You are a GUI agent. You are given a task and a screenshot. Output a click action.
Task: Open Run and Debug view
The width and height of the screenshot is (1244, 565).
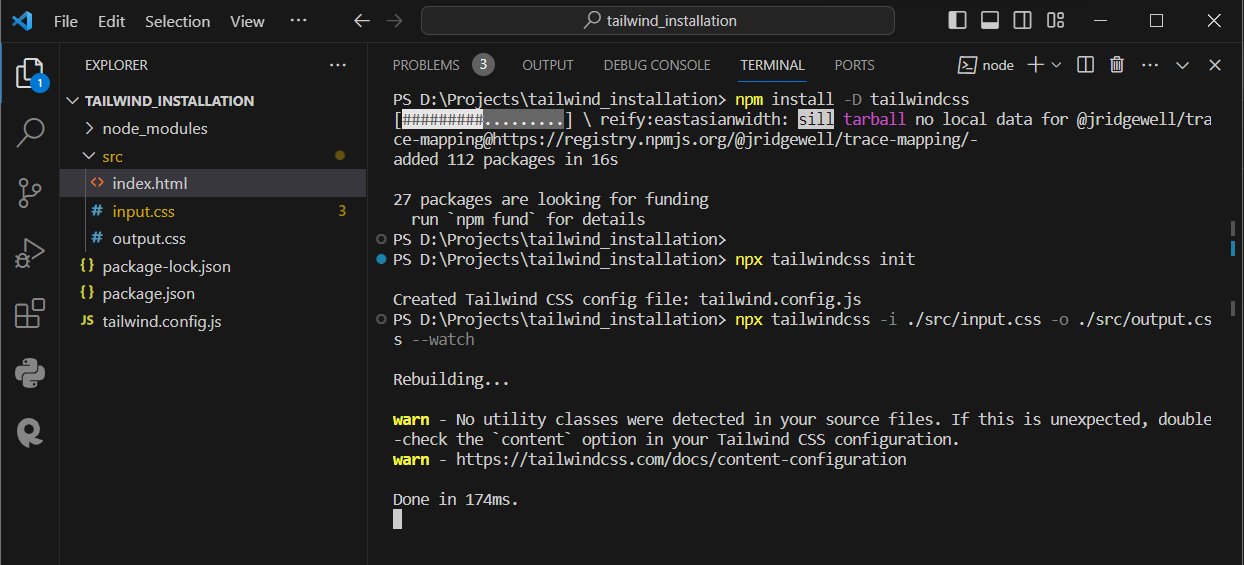pyautogui.click(x=30, y=253)
